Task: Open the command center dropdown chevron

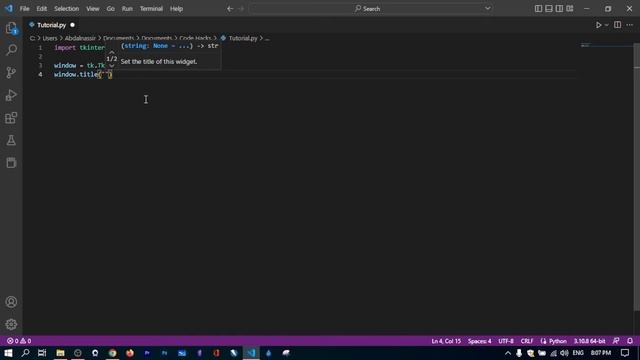Action: pos(487,9)
